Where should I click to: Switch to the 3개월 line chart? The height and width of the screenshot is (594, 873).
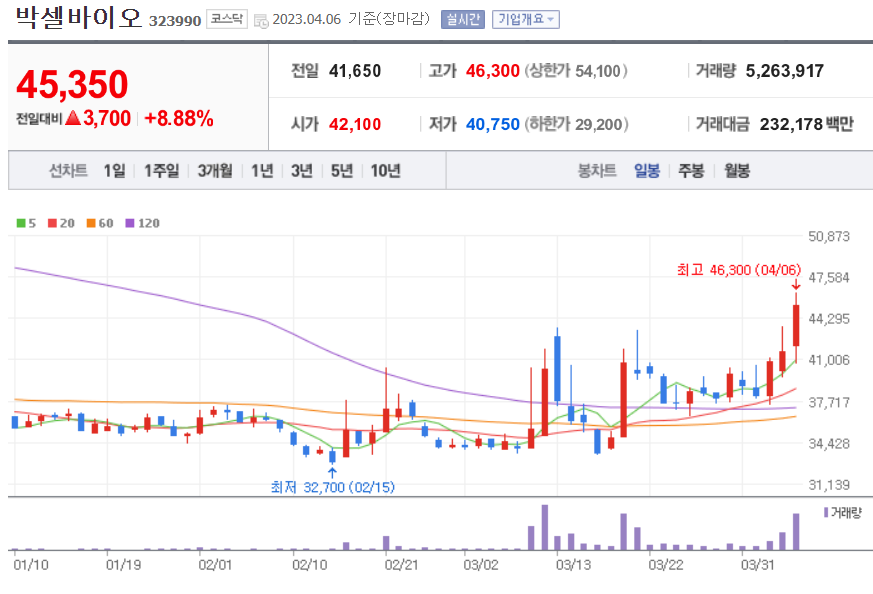[215, 170]
